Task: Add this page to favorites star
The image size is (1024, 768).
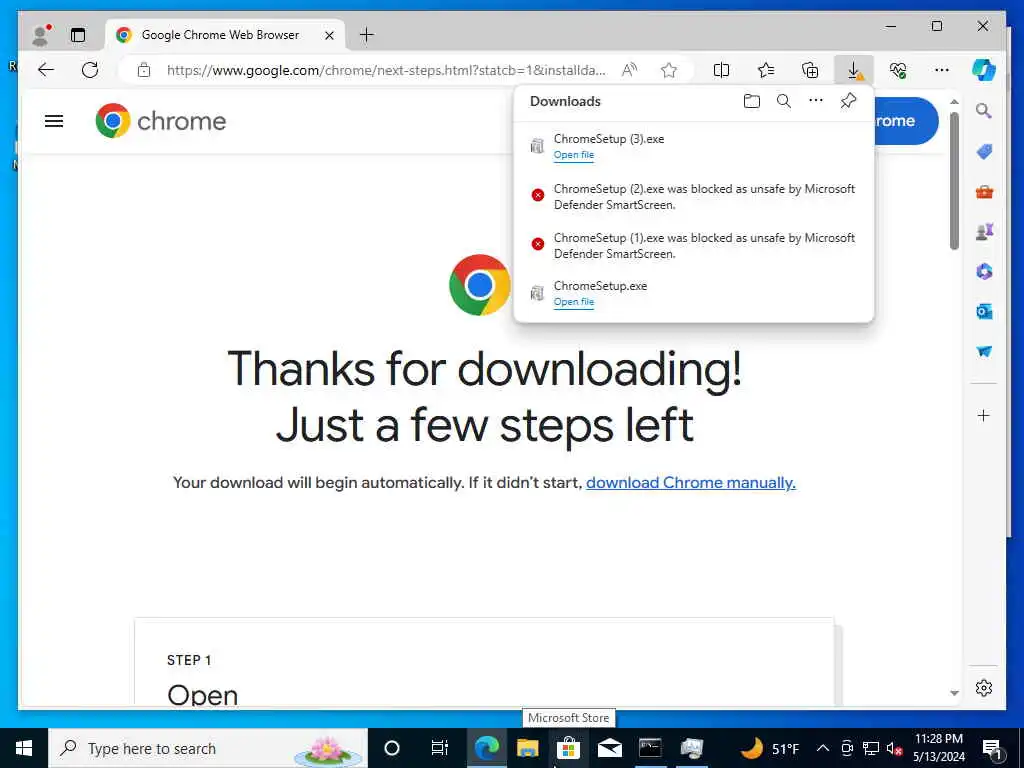Action: 669,70
